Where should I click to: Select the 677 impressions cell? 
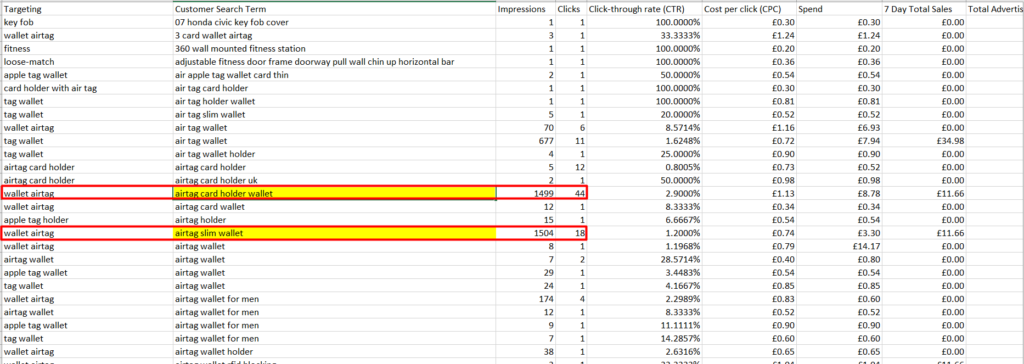pyautogui.click(x=525, y=141)
